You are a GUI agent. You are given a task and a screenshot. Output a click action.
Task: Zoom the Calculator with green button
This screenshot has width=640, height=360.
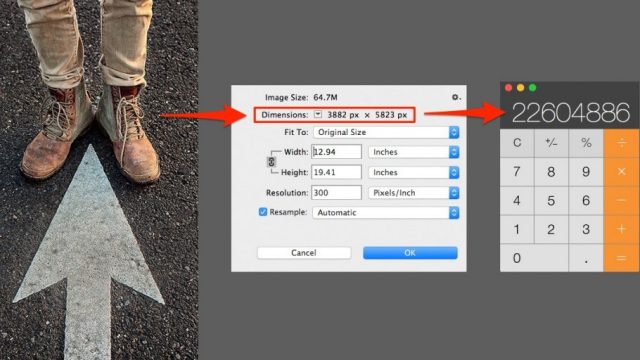(532, 88)
